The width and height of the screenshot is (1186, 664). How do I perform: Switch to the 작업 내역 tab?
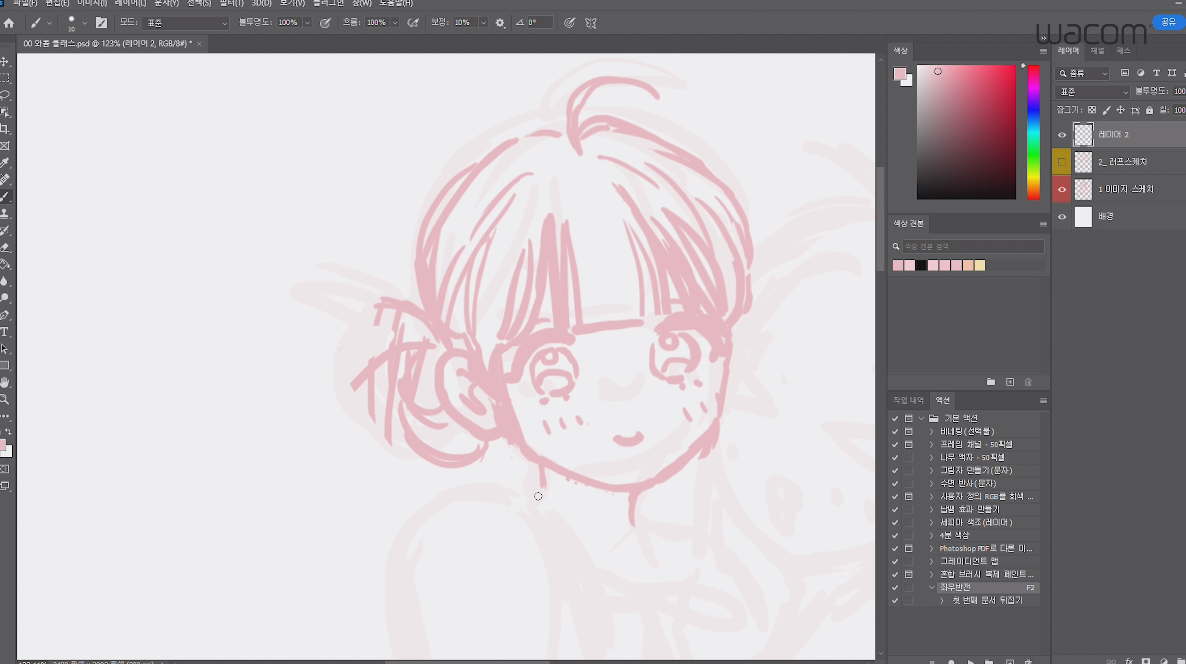click(908, 400)
